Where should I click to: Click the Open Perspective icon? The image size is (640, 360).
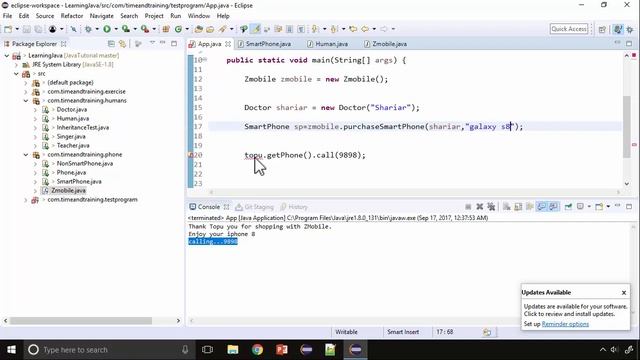(602, 29)
